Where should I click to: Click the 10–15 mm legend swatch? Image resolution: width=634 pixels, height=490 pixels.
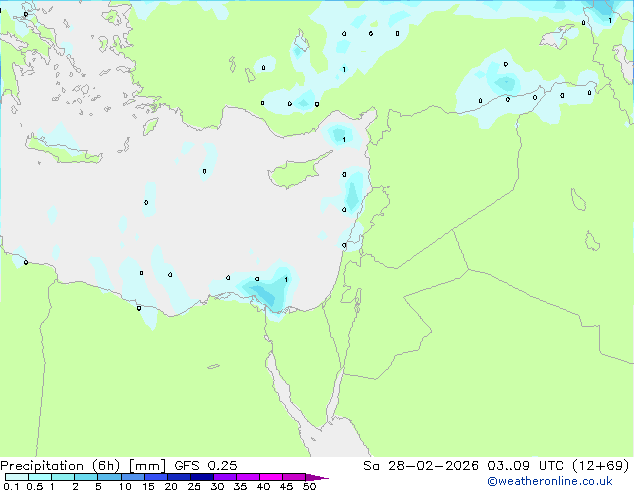(132, 477)
